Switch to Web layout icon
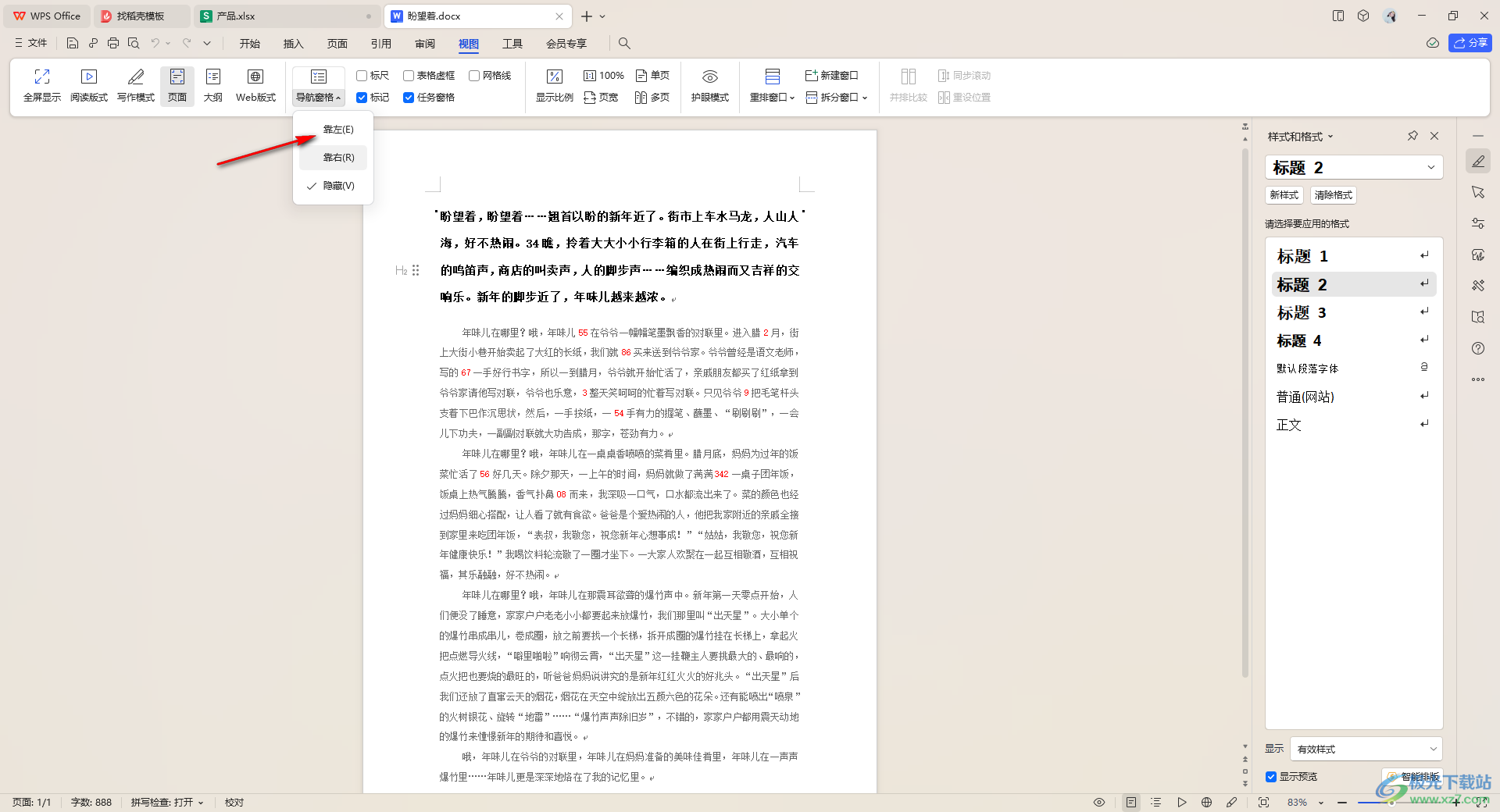1500x812 pixels. (x=255, y=77)
